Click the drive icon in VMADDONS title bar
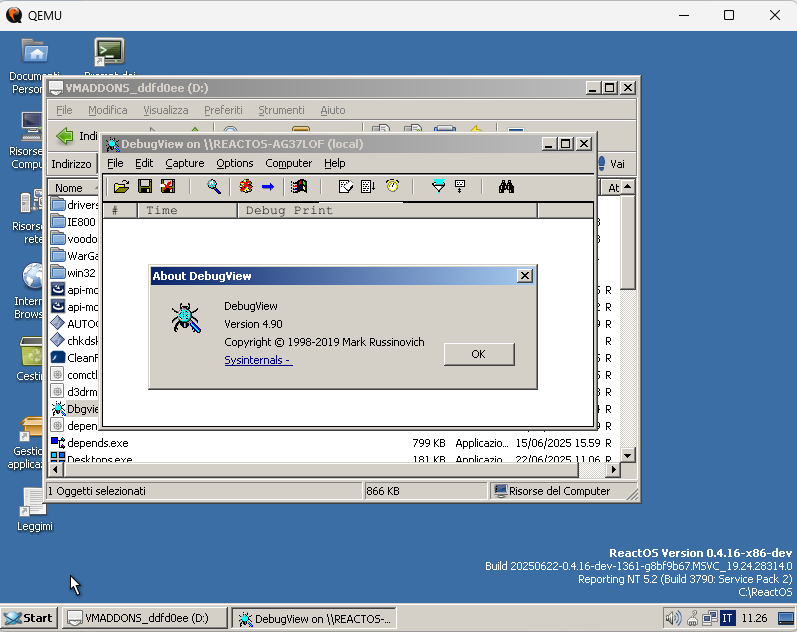Image resolution: width=797 pixels, height=632 pixels. pos(56,88)
